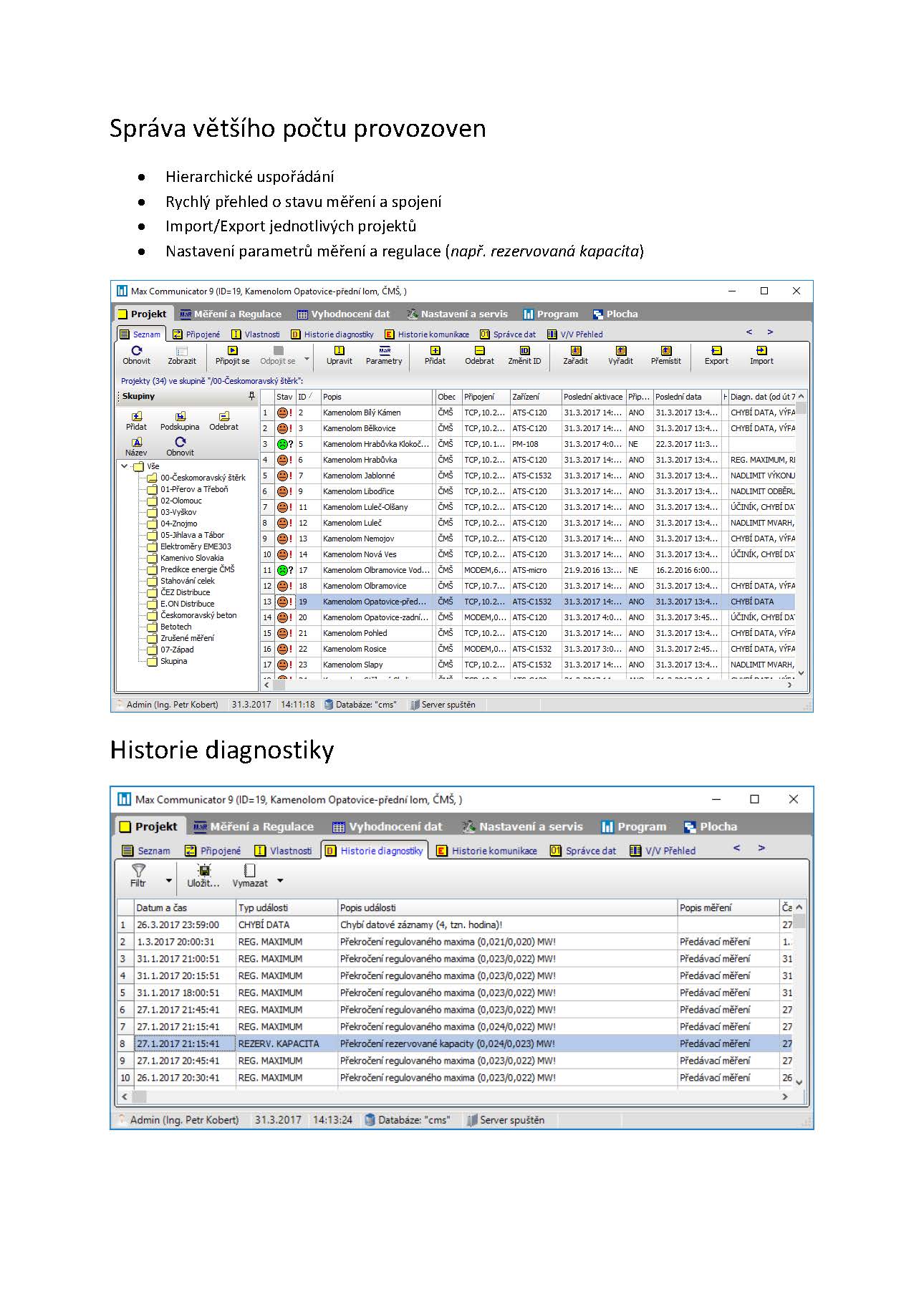924x1307 pixels.
Task: Open Měření a Regulace menu in upper window
Action: pyautogui.click(x=231, y=314)
